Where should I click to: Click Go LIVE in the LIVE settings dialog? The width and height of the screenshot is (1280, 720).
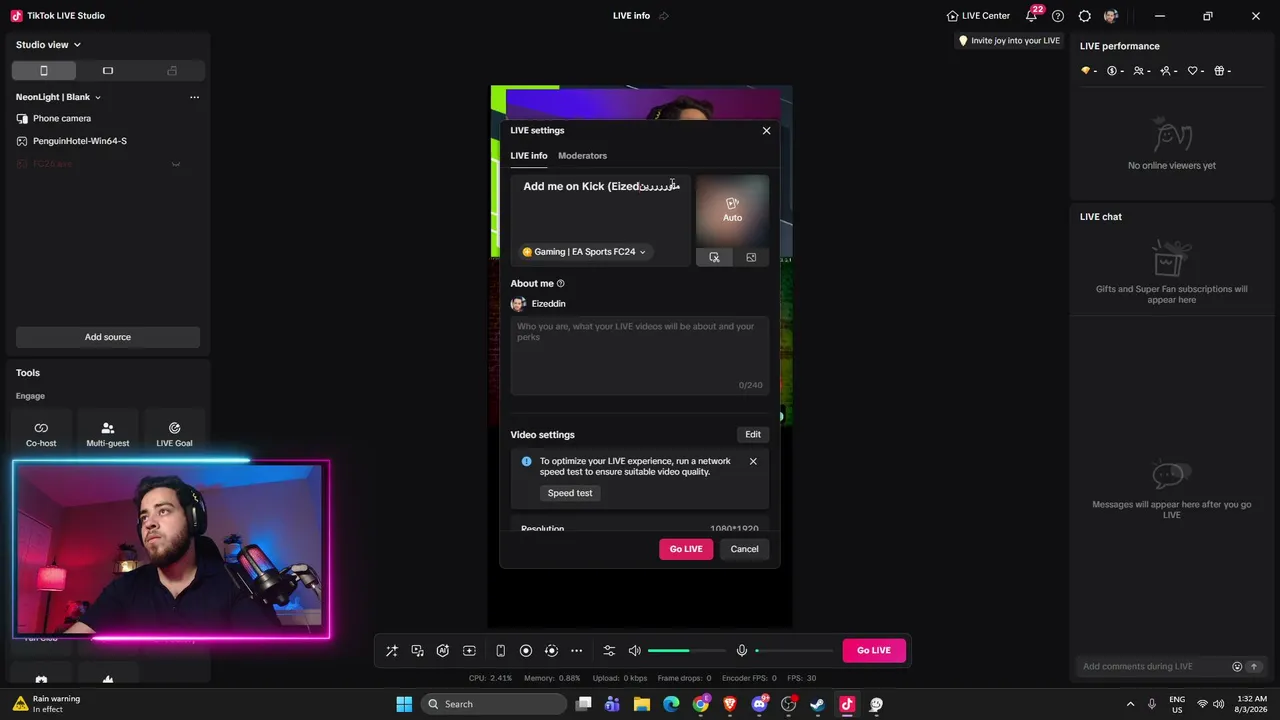coord(686,549)
